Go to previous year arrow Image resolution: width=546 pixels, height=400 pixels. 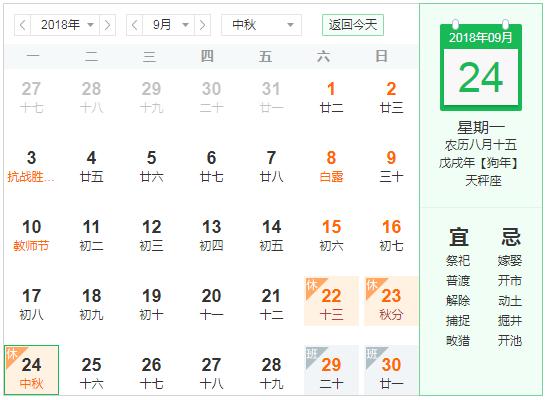click(x=23, y=25)
